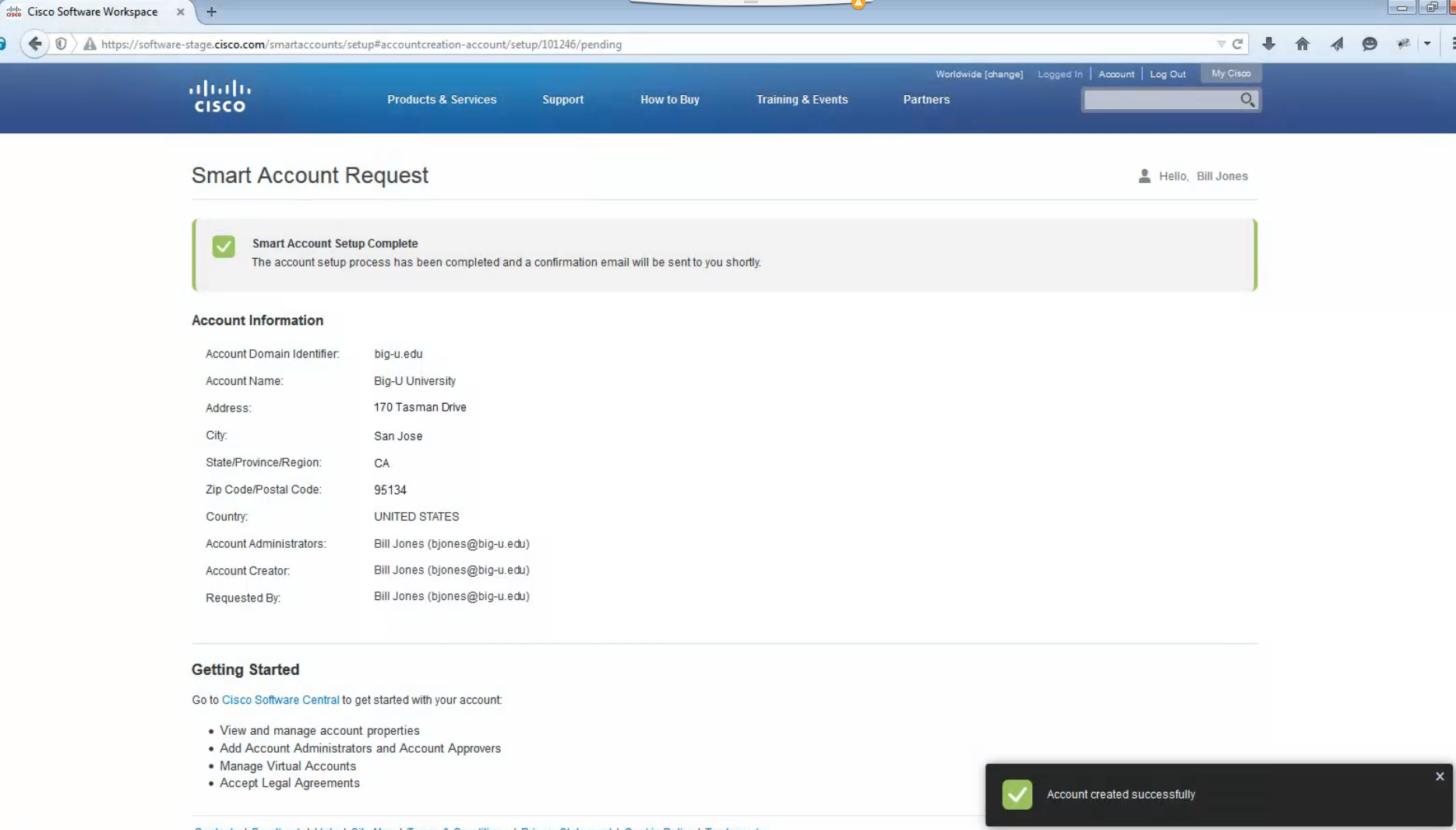Screen dimensions: 1456x830
Task: Select the Cisco Software Workspace tab
Action: 93,12
